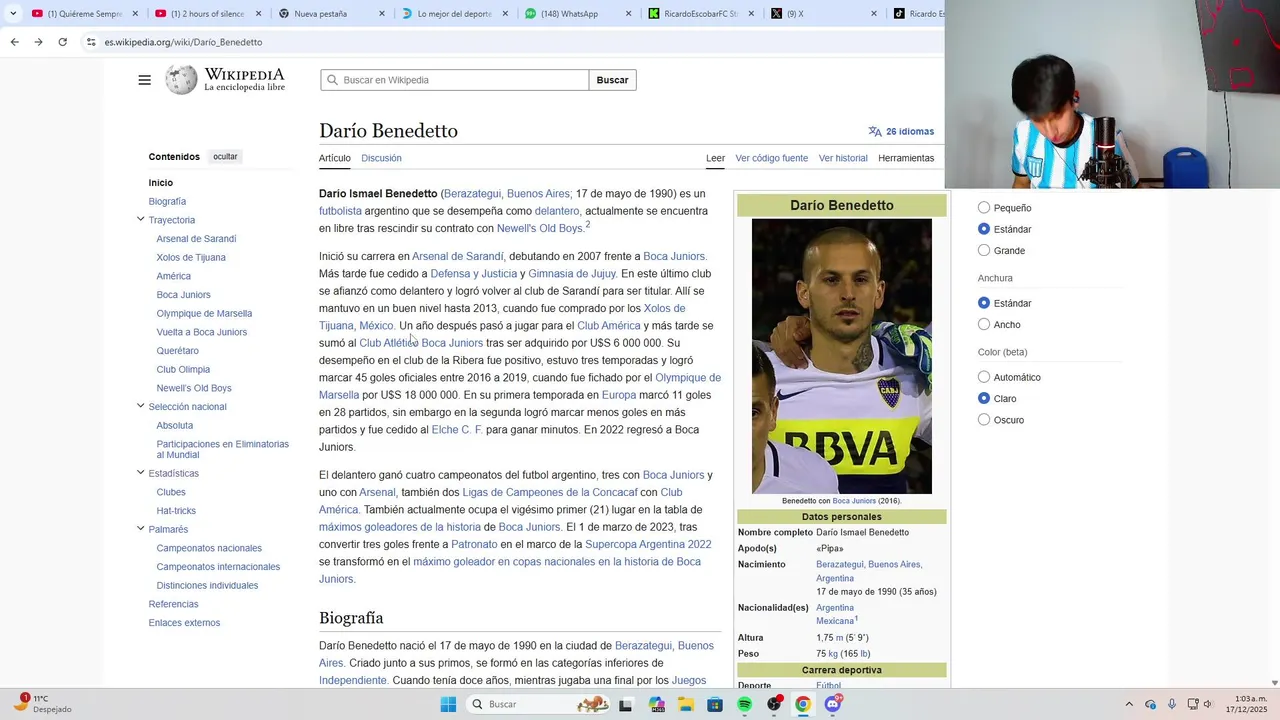Hide the Contenidos sidebar with ocultar

225,157
